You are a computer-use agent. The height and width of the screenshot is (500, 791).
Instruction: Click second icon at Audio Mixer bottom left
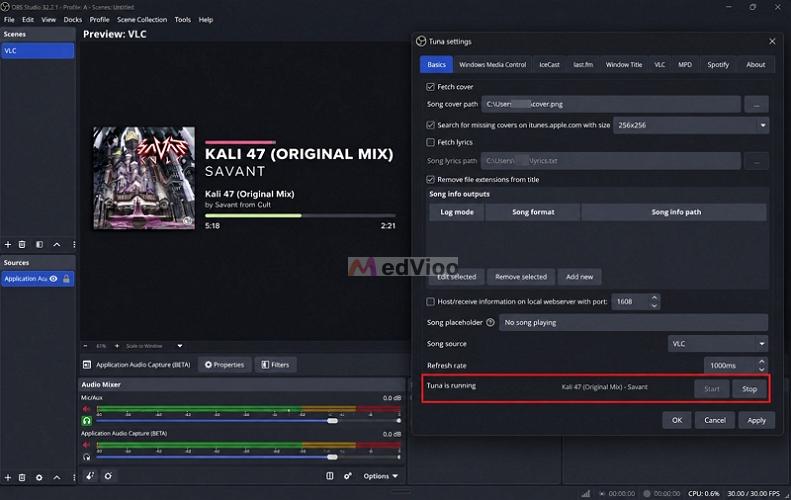point(108,476)
